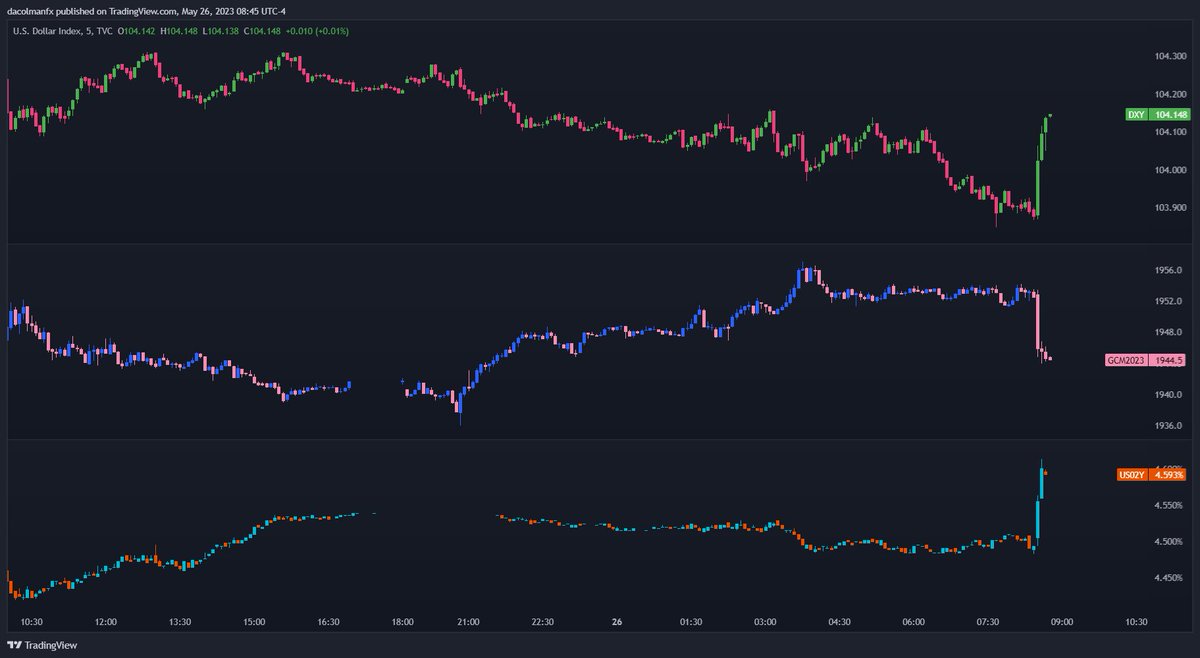Click the close value C104.148 in legend
This screenshot has width=1200, height=658.
pyautogui.click(x=262, y=31)
